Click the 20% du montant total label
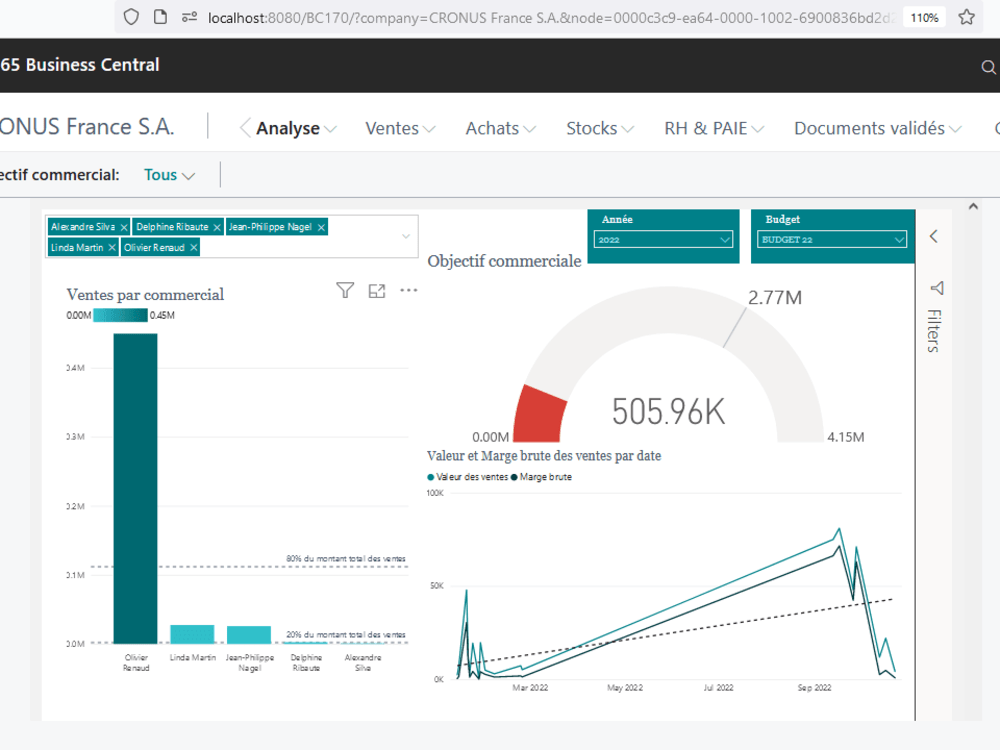 346,635
